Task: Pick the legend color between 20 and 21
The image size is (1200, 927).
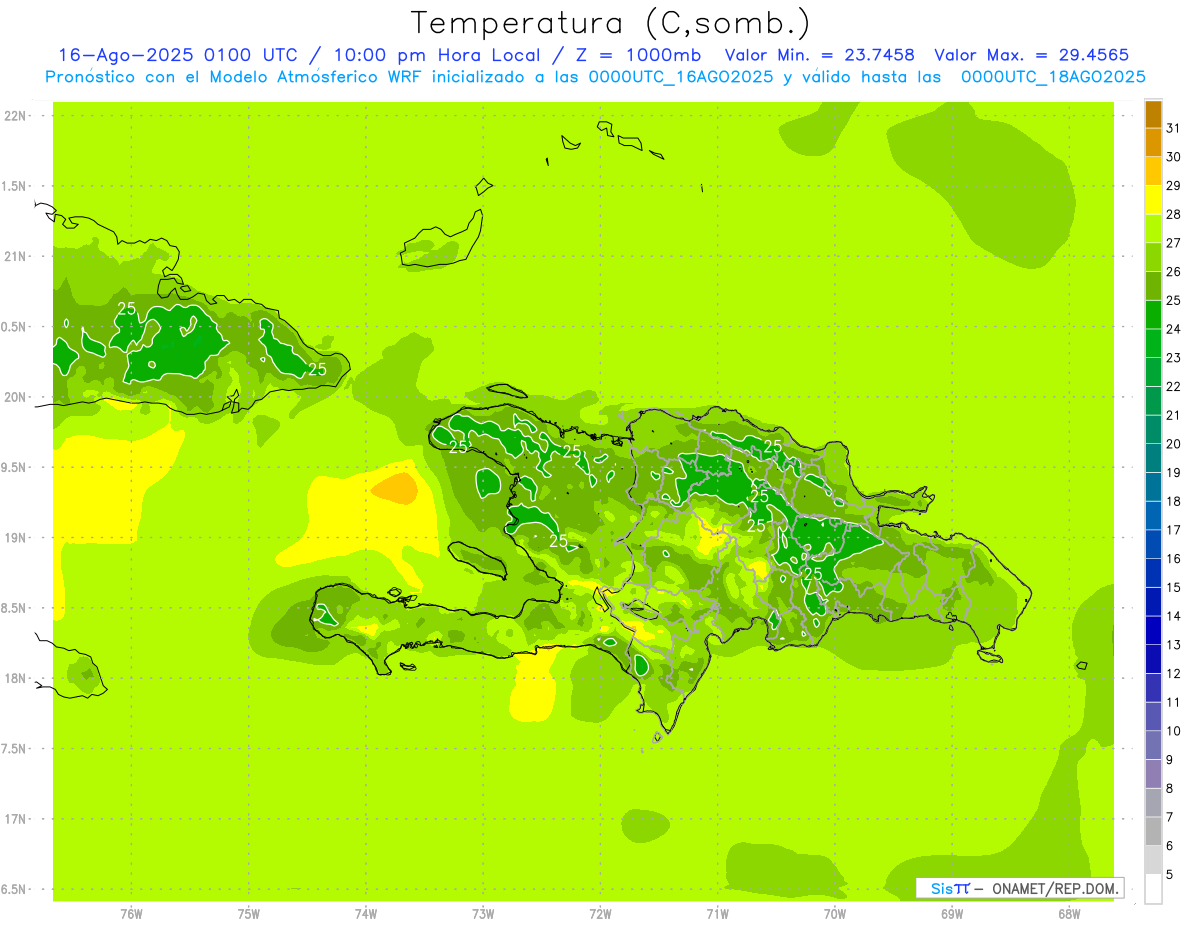Action: pos(1153,429)
